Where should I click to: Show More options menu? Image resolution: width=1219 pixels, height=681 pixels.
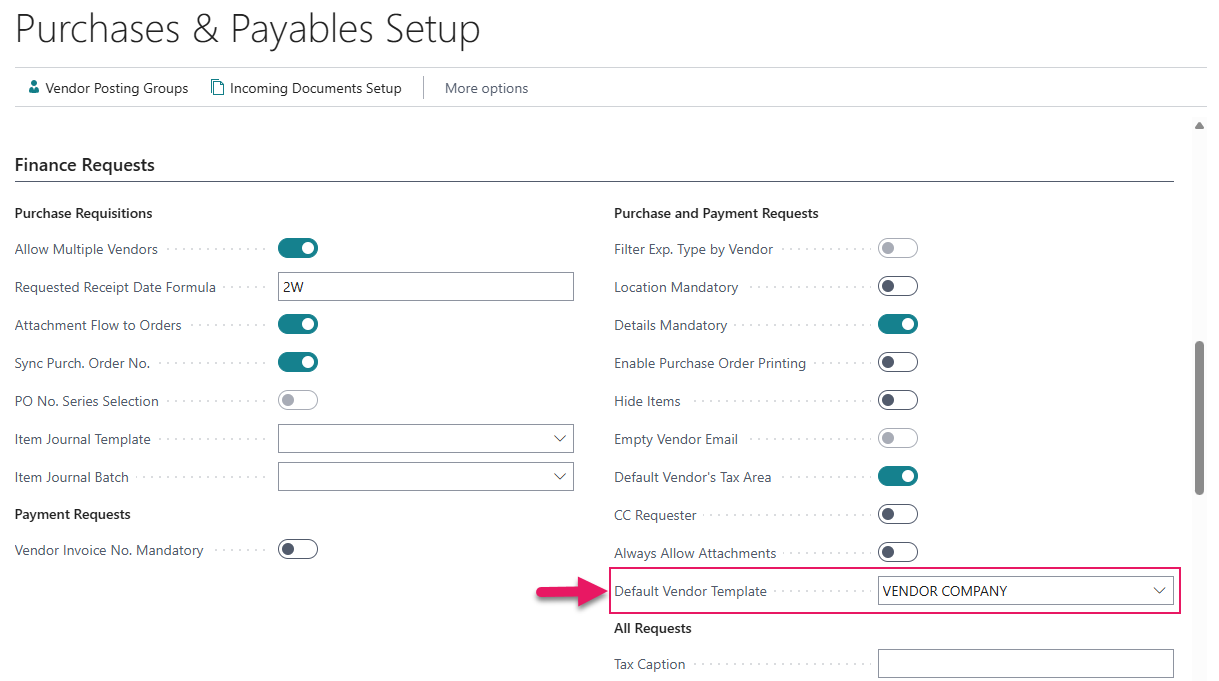(x=486, y=88)
